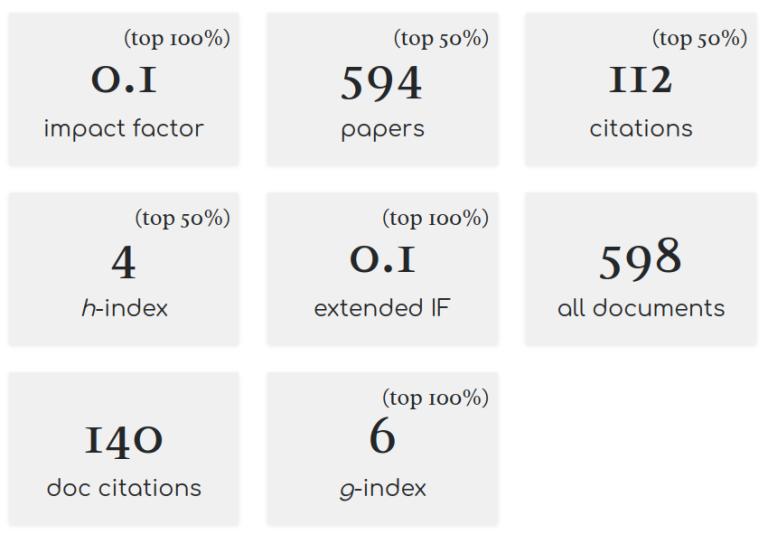The image size is (768, 534).
Task: Click the 594 papers count
Action: (382, 82)
